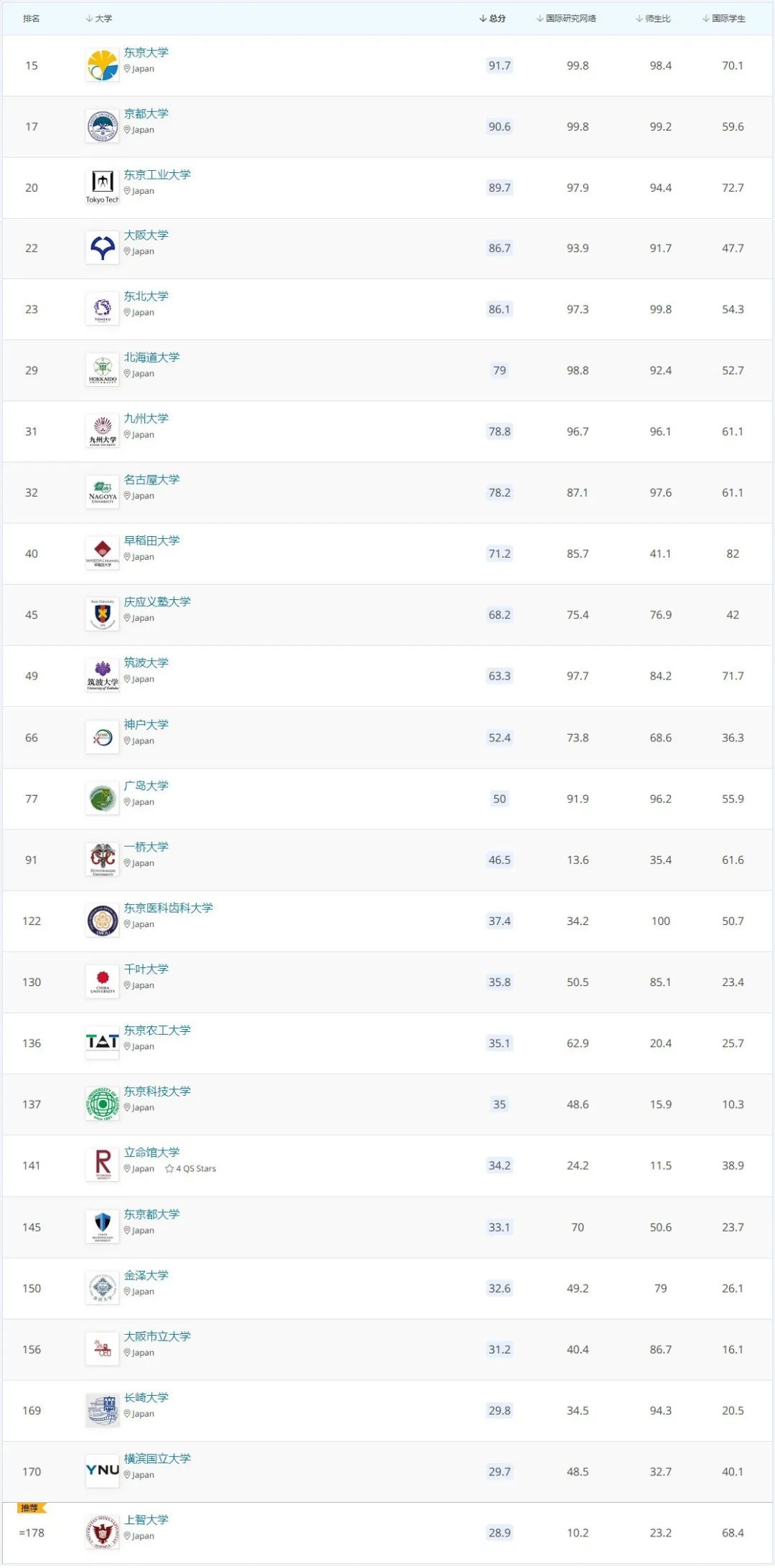Sort by 总分 column header
The height and width of the screenshot is (1568, 775).
[493, 19]
